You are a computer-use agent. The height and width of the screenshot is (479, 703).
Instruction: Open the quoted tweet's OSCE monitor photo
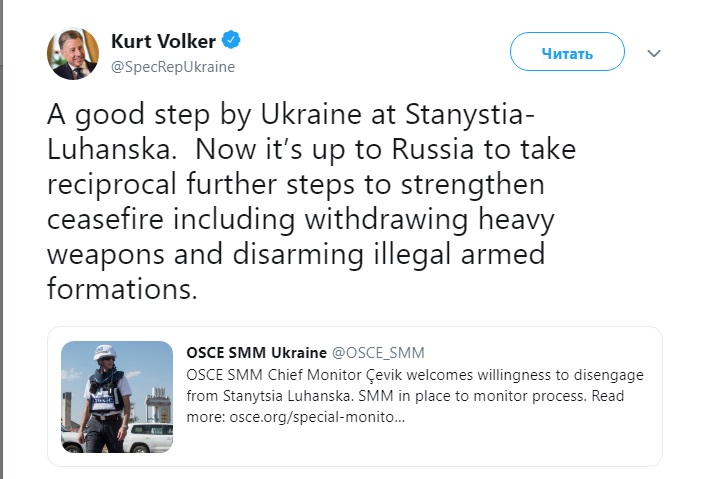(x=117, y=395)
